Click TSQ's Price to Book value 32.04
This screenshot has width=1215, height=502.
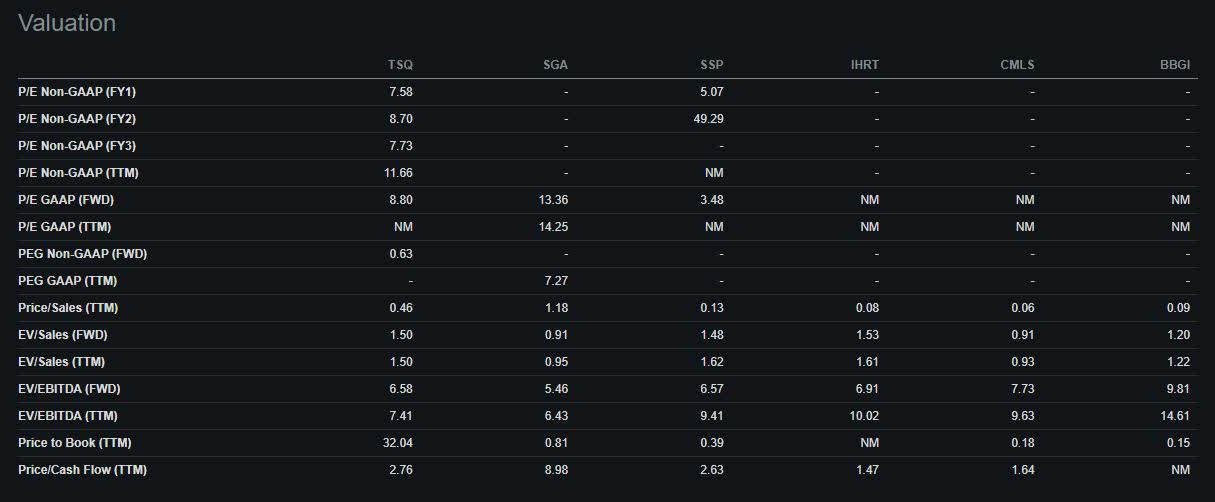[397, 443]
